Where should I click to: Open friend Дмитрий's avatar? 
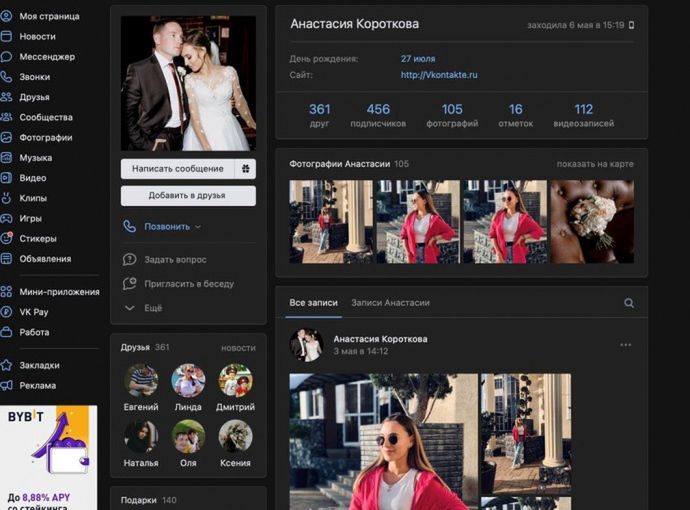[x=235, y=381]
